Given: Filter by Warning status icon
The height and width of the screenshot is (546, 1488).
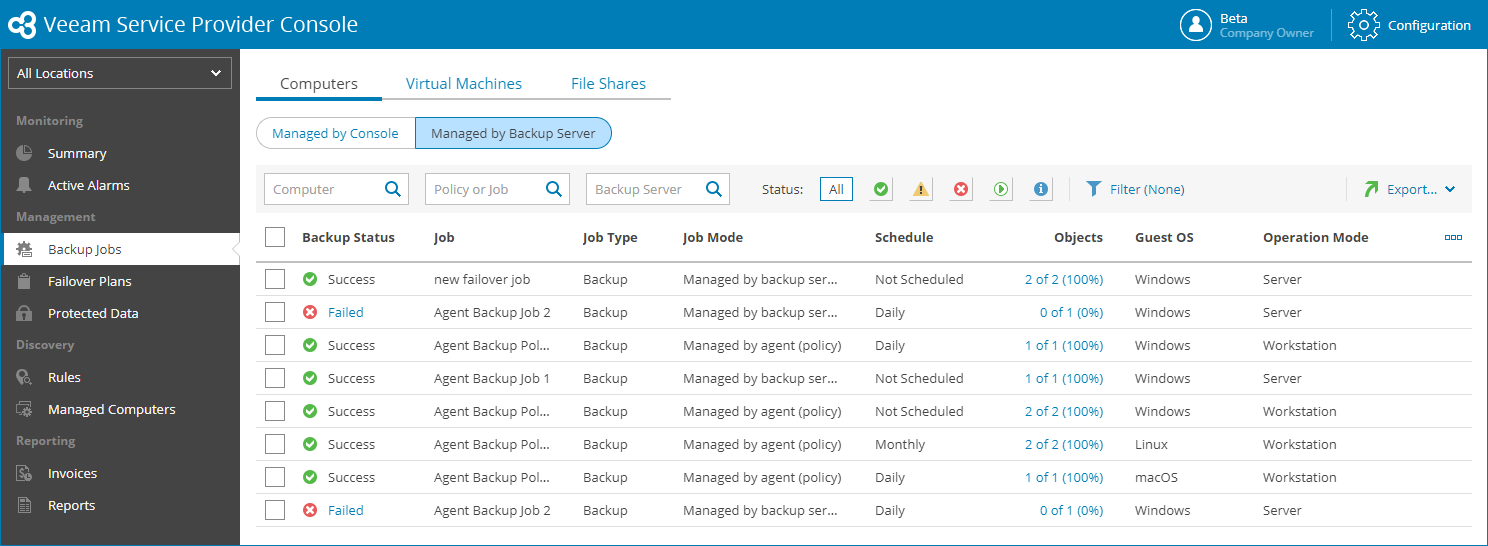Looking at the screenshot, I should point(921,189).
